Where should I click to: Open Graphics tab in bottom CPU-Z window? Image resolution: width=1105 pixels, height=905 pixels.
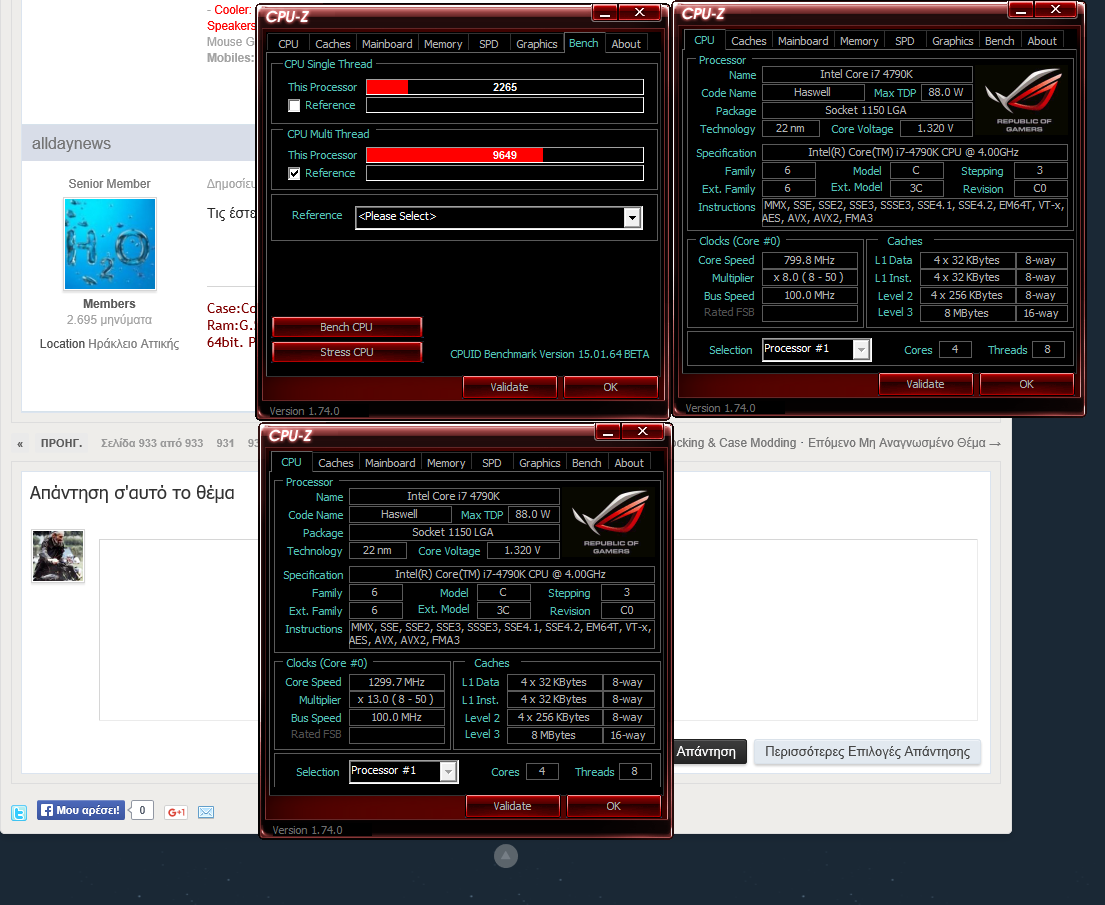coord(540,463)
